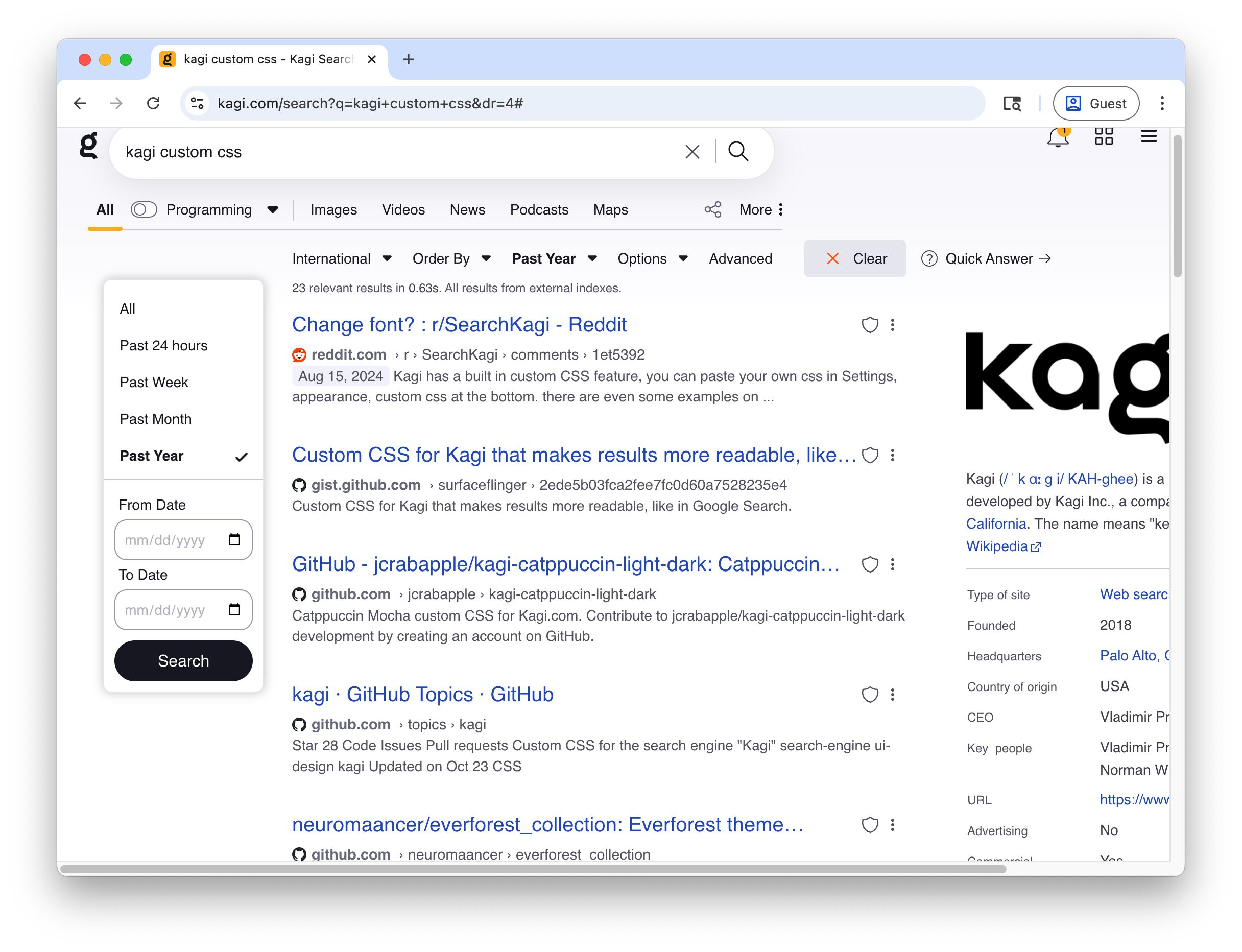This screenshot has height=952, width=1242.
Task: Open three-dot menu for gist.github.com result
Action: (x=892, y=455)
